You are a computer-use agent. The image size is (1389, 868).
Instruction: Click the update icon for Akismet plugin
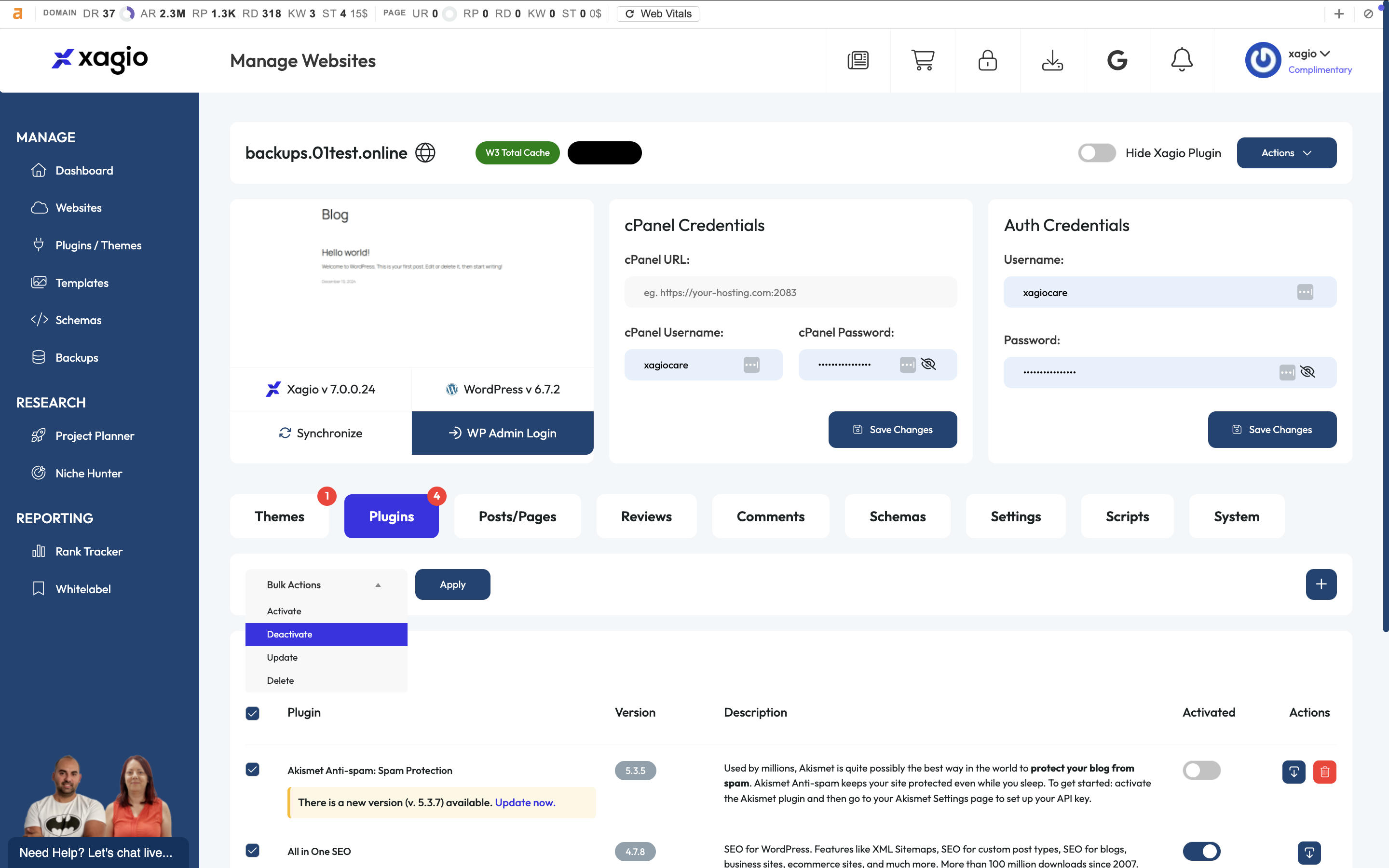point(1294,772)
